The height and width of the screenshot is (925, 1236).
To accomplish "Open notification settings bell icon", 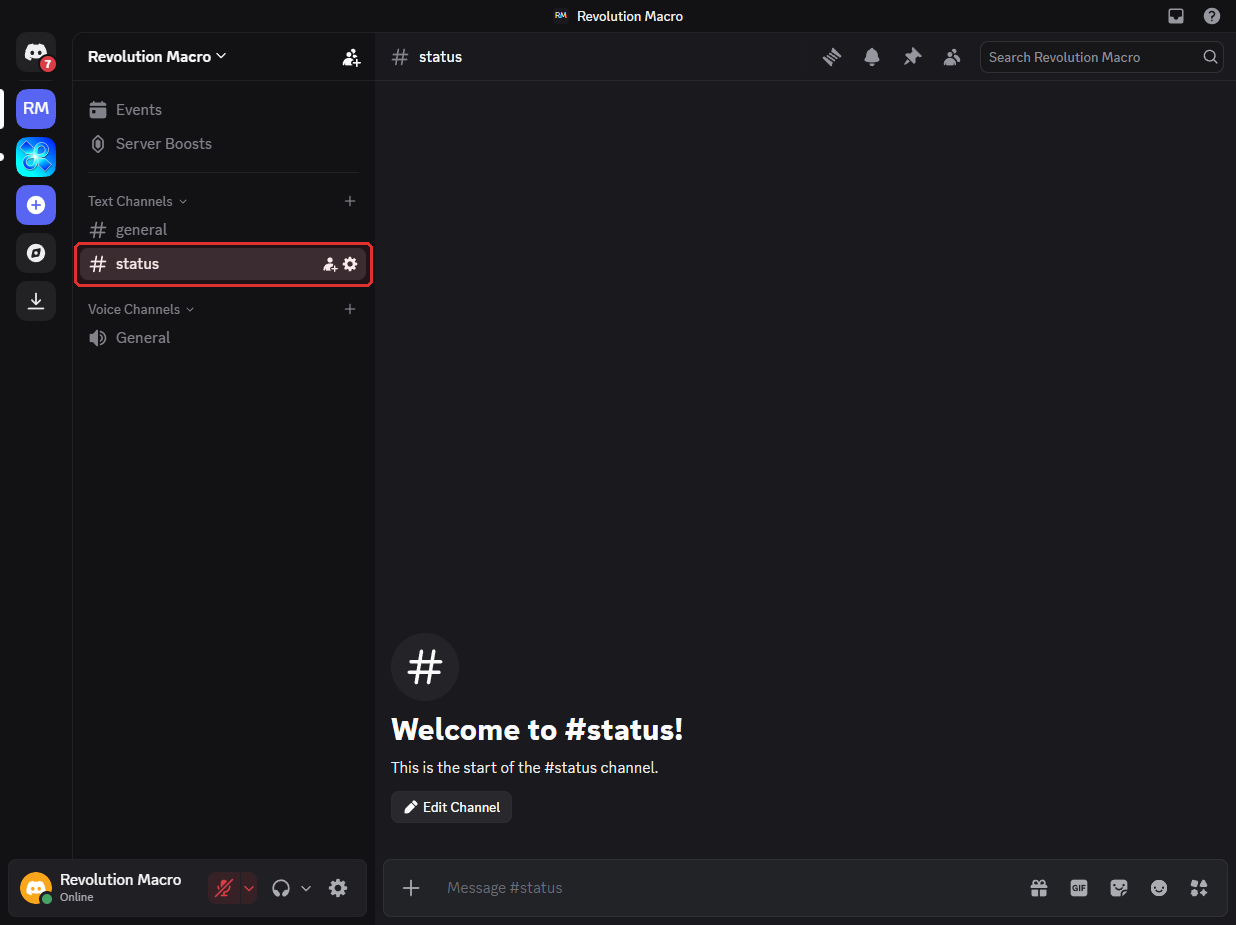I will click(872, 57).
